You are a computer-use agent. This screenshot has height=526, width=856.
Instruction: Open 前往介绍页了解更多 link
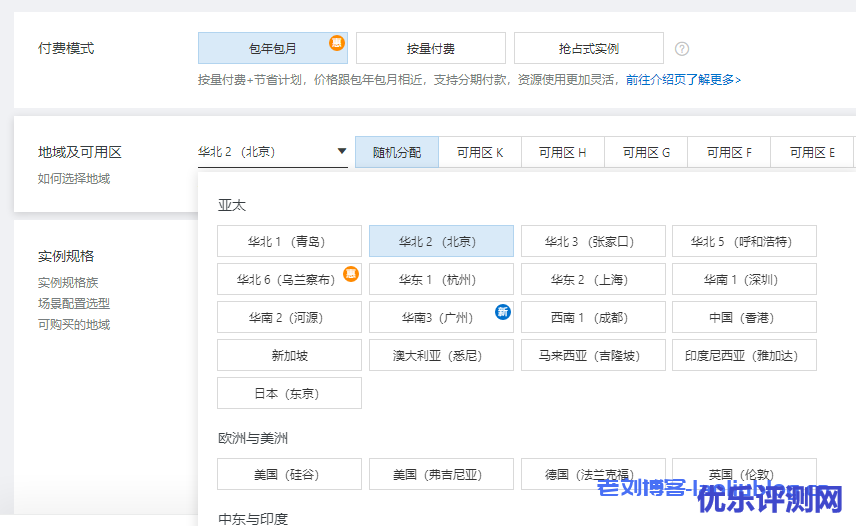pyautogui.click(x=683, y=79)
